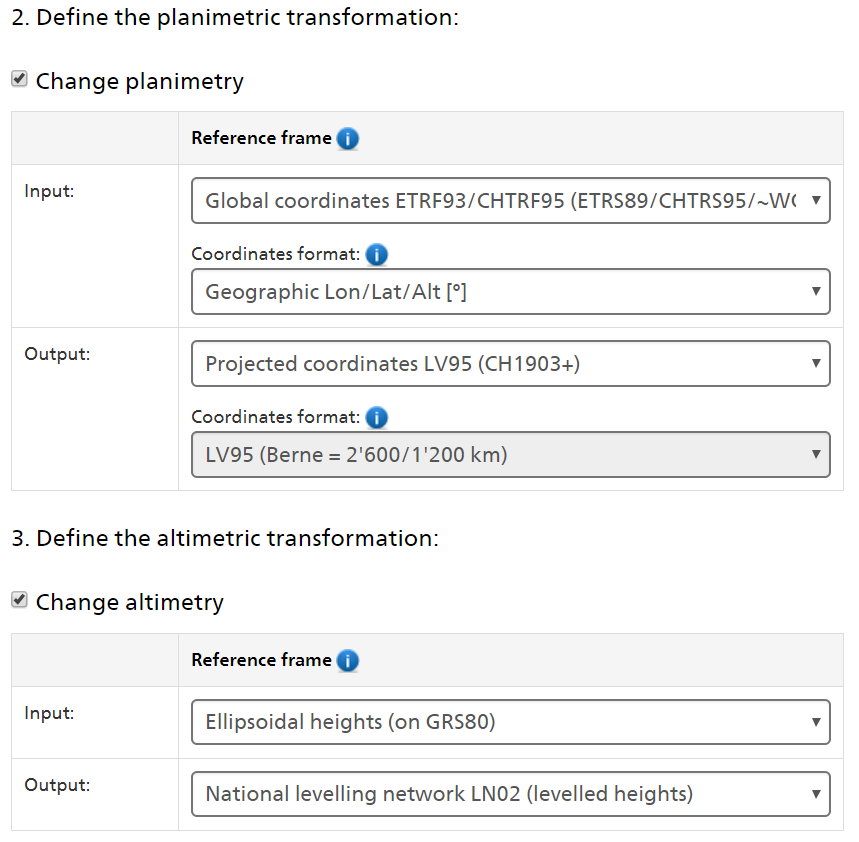Click the Output label in planimetry table

(x=56, y=354)
